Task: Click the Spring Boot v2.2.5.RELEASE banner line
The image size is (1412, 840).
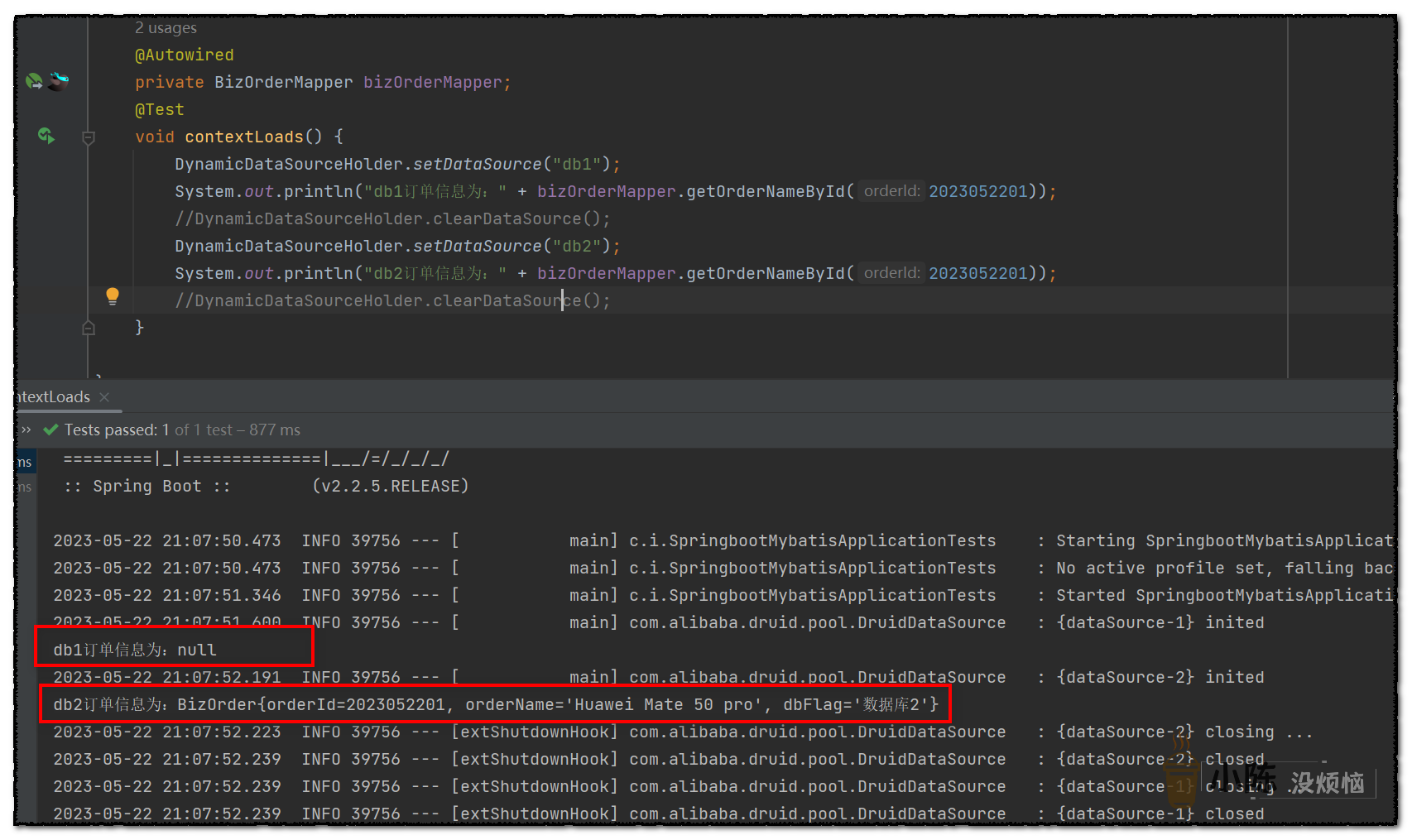Action: [266, 486]
